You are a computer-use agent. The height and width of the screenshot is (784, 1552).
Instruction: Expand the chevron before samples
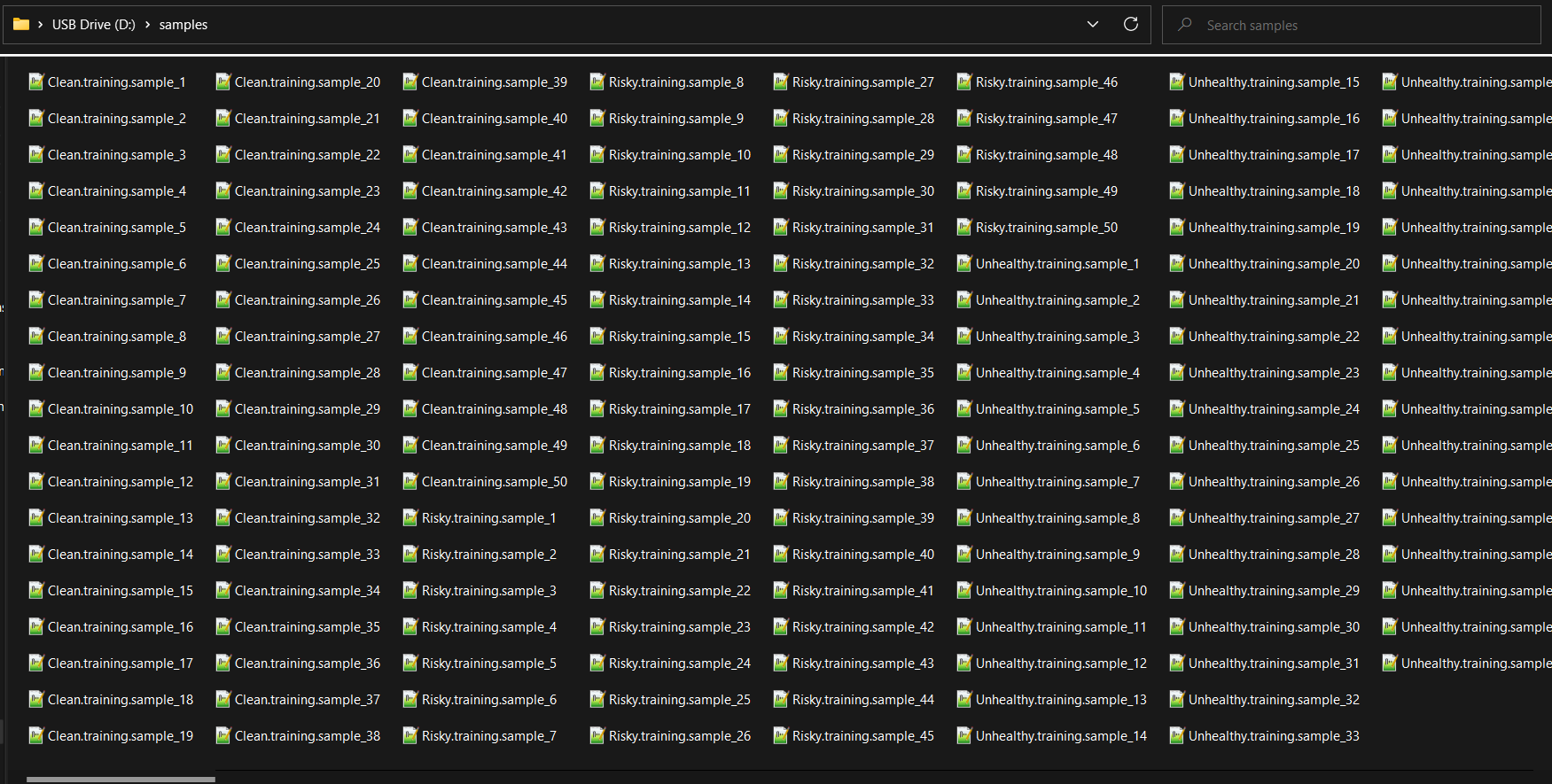[147, 25]
